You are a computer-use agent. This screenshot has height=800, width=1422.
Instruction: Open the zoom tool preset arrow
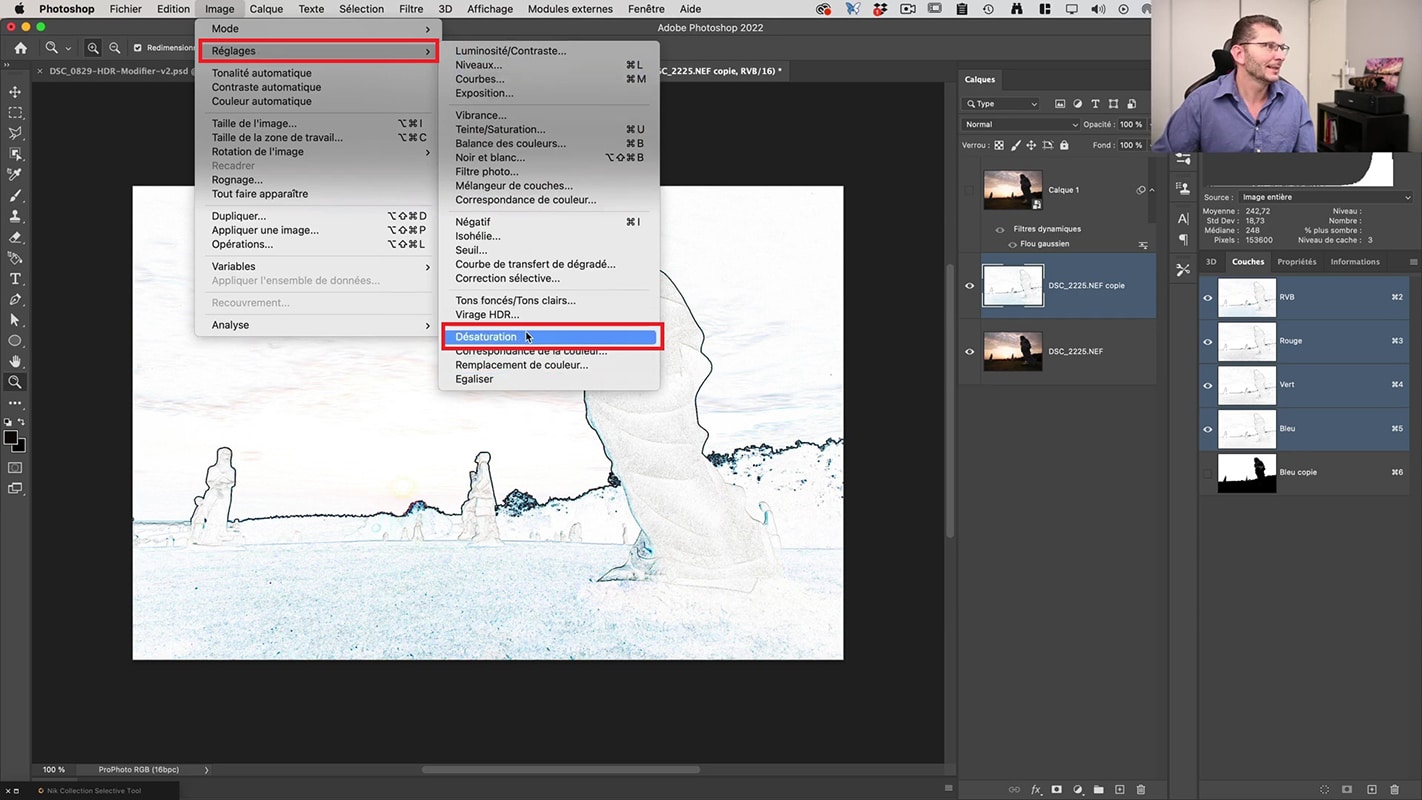pos(68,49)
